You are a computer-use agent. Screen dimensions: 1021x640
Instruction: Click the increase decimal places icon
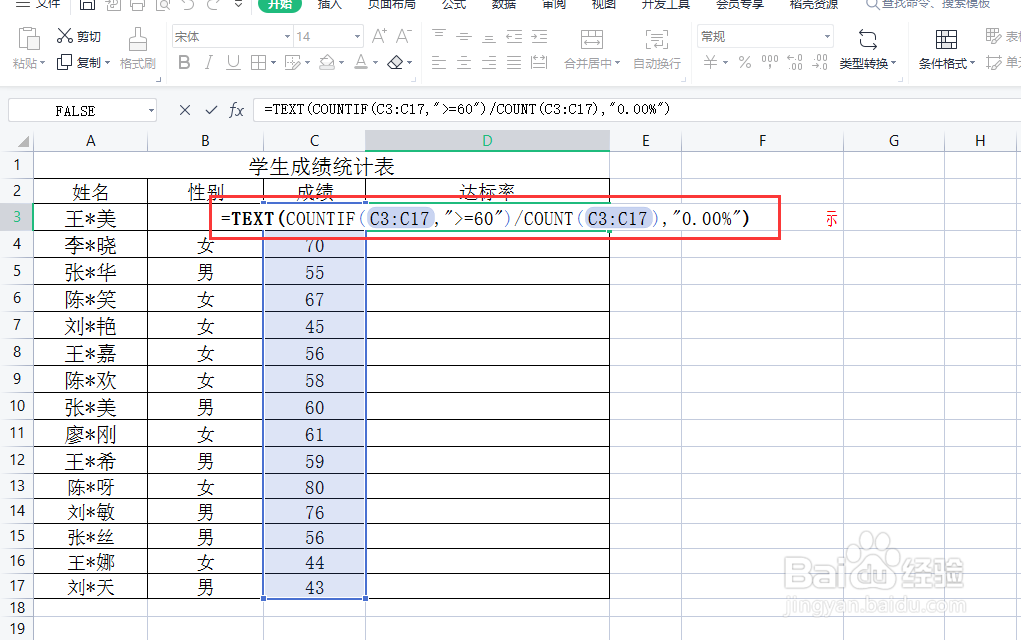point(795,63)
